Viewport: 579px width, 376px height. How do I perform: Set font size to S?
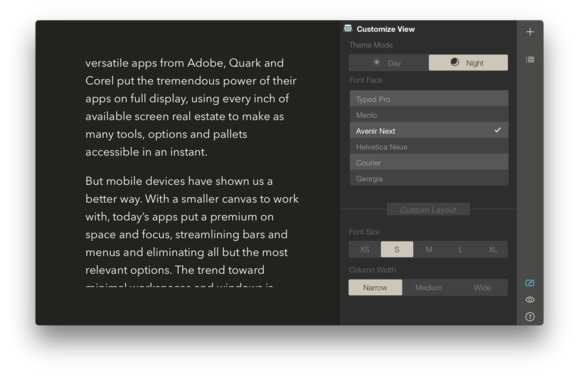click(x=397, y=249)
